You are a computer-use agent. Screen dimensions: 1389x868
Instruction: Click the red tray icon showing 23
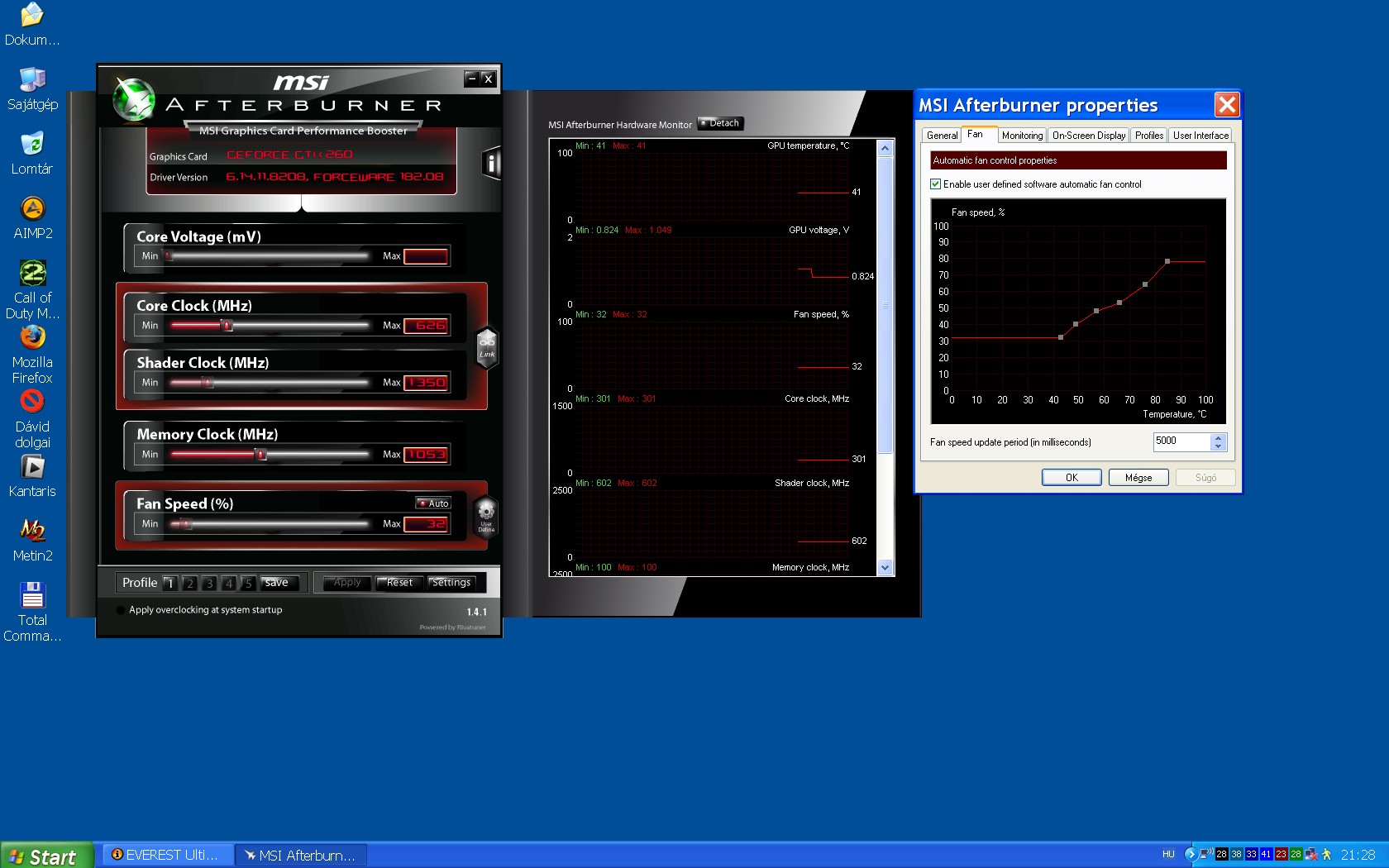[x=1281, y=854]
